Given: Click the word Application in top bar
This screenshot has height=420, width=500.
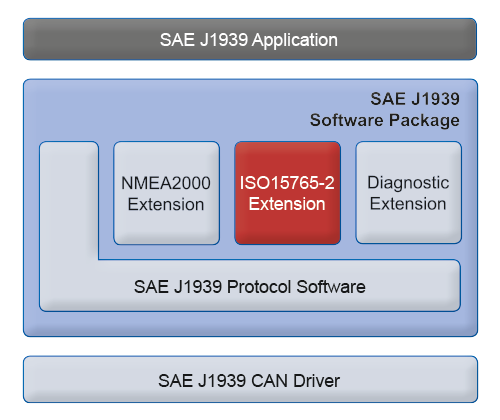Looking at the screenshot, I should 295,40.
